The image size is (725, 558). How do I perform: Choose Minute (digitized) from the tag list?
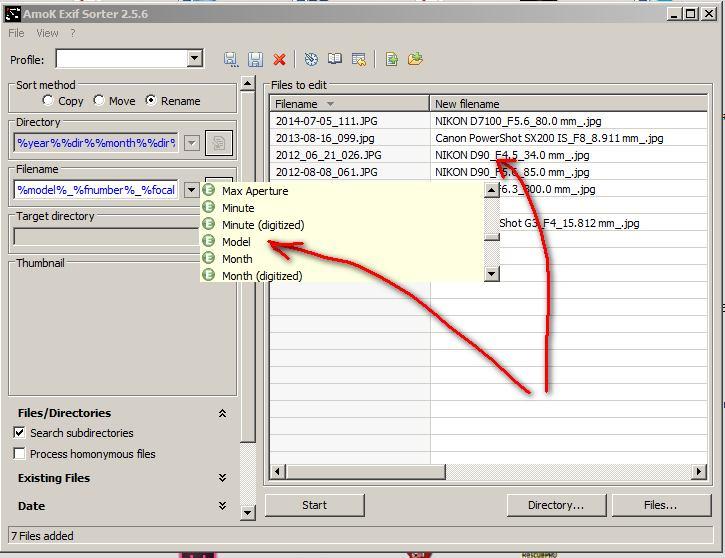click(x=263, y=225)
